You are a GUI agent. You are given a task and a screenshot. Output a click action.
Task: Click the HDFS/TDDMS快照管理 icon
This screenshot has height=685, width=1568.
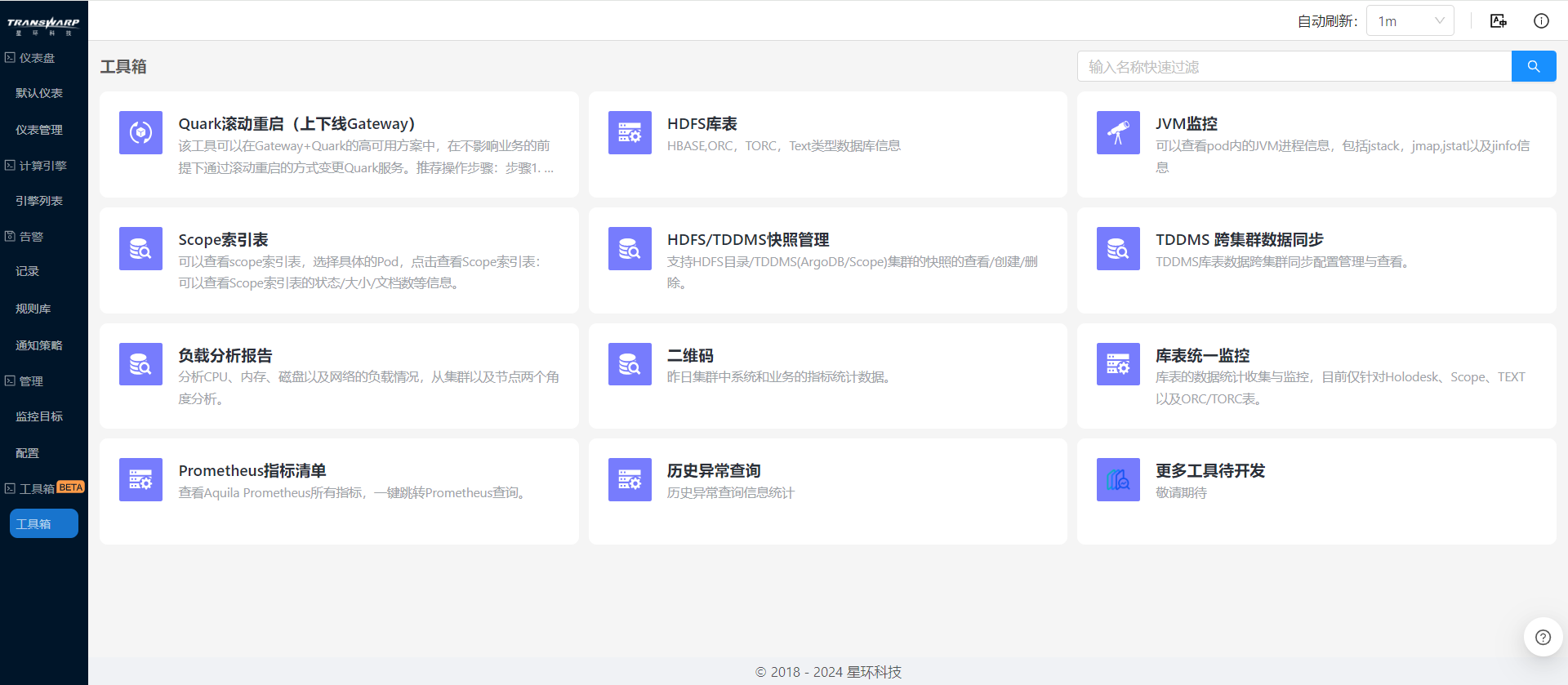coord(630,248)
